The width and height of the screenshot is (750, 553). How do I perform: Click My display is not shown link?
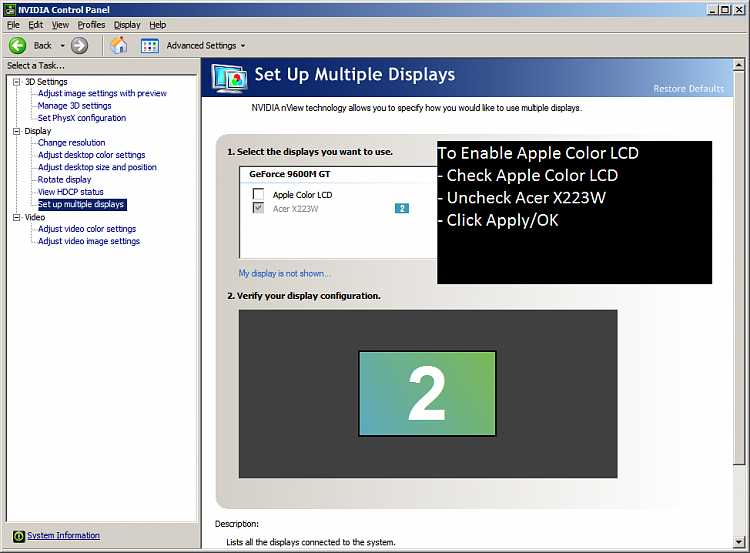pos(285,274)
